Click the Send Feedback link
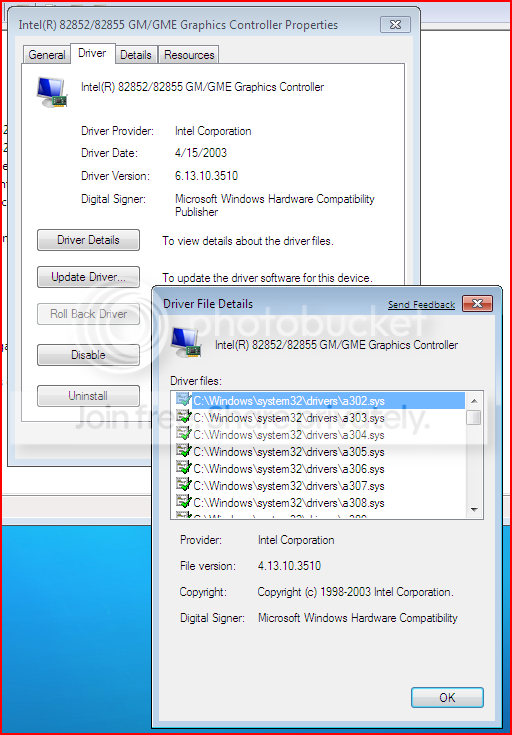Image resolution: width=512 pixels, height=735 pixels. coord(421,305)
